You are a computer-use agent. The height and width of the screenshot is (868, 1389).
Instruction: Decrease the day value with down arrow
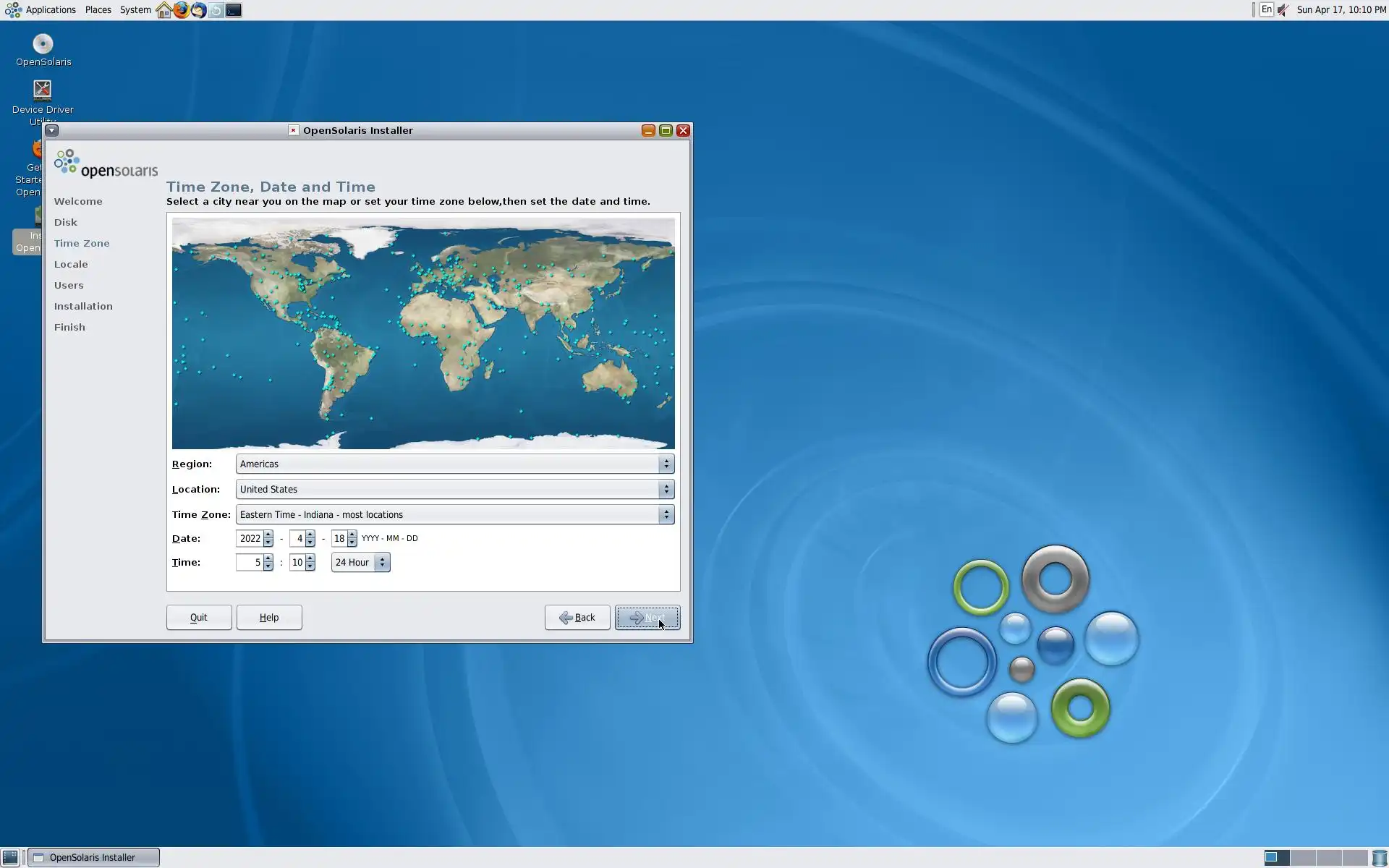point(352,542)
